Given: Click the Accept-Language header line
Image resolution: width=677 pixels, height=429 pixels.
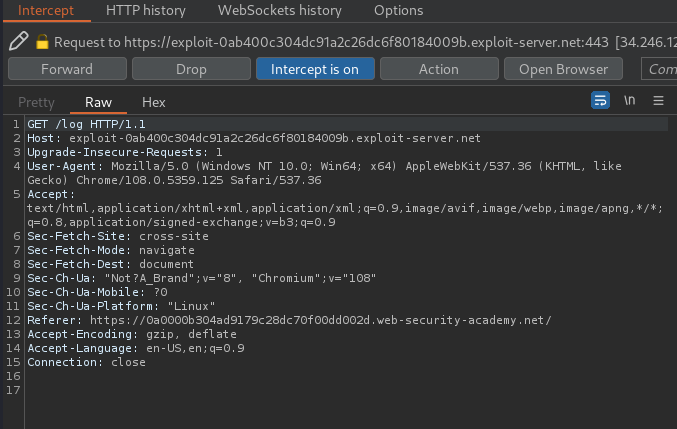Looking at the screenshot, I should (136, 348).
